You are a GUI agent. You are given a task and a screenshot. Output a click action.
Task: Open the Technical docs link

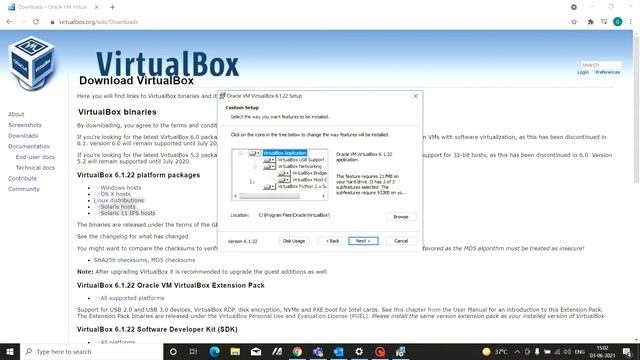point(35,167)
